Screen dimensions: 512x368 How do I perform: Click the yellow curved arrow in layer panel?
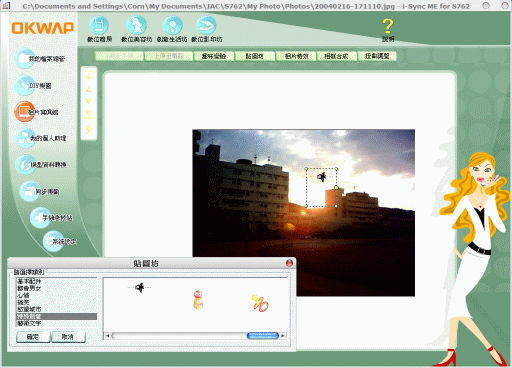(x=89, y=129)
